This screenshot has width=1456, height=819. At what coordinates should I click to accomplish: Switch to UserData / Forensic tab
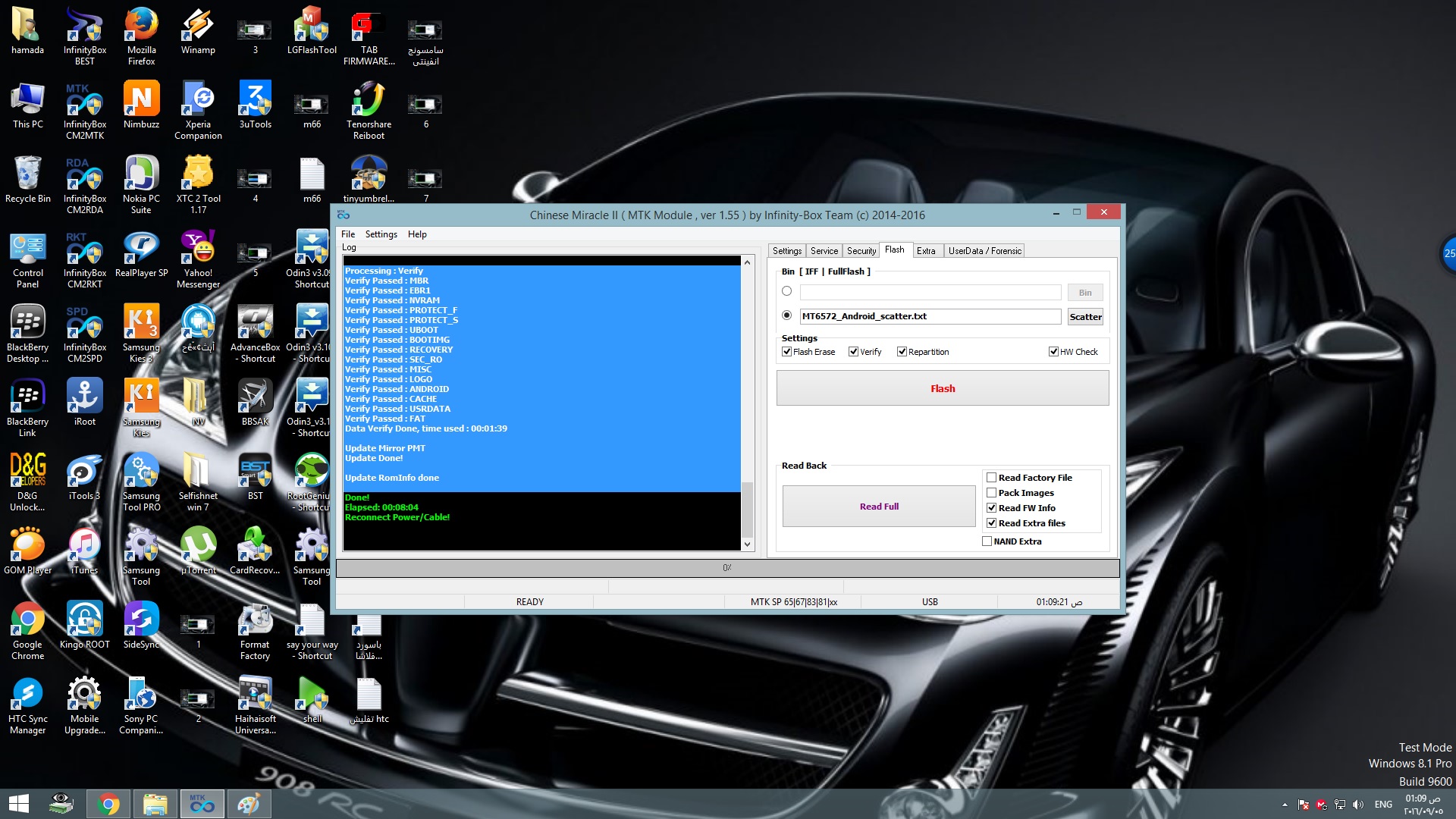984,251
